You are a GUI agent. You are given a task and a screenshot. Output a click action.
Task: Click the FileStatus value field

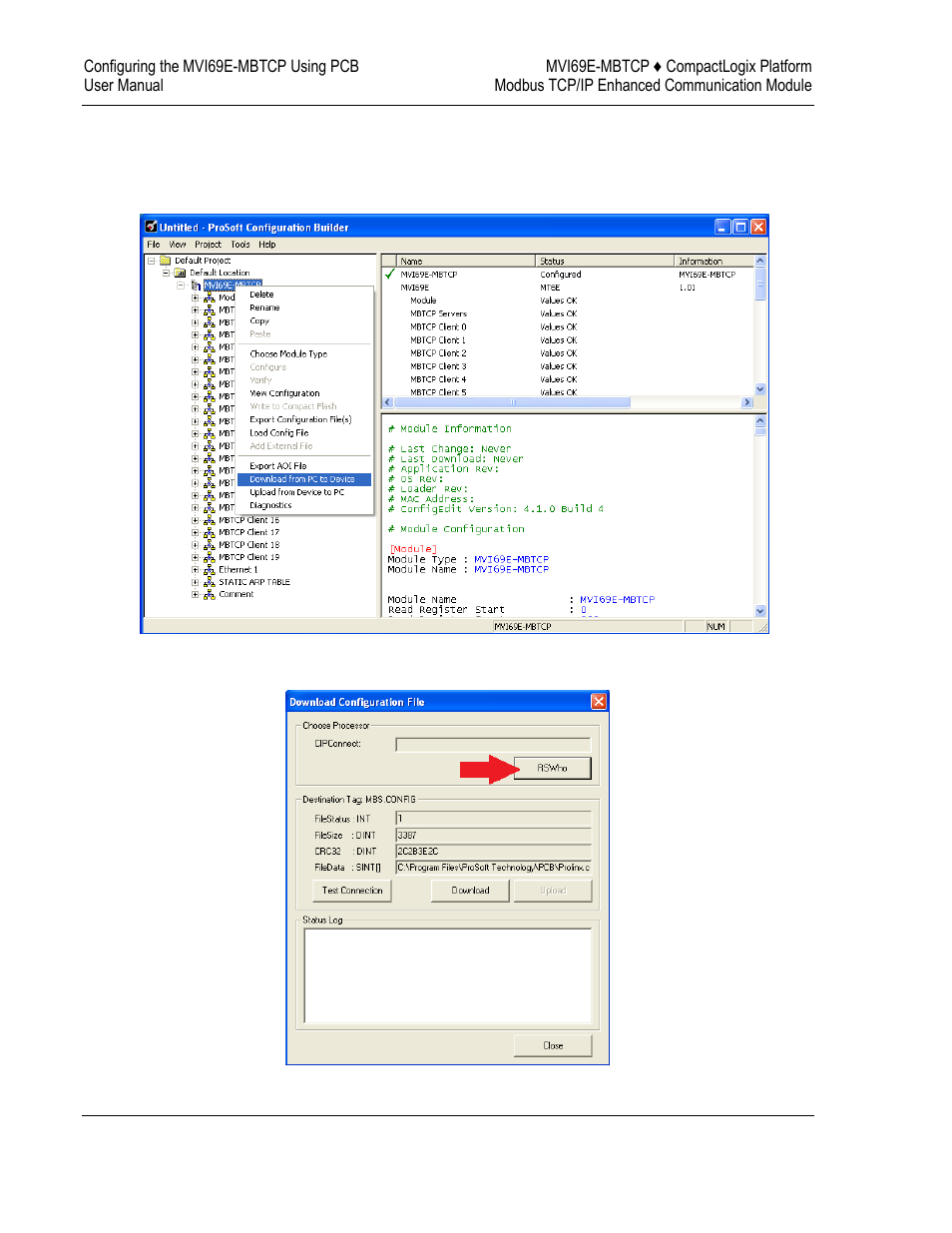click(x=493, y=819)
